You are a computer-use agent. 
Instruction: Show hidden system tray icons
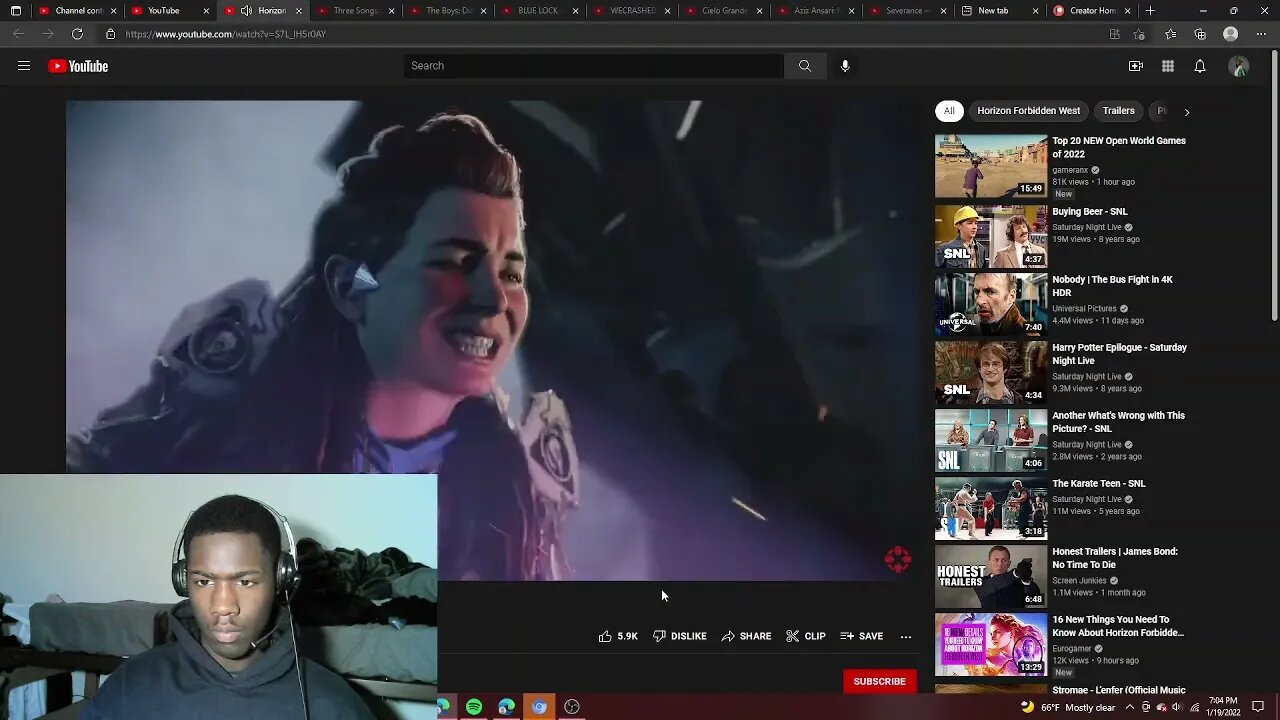(x=1128, y=707)
